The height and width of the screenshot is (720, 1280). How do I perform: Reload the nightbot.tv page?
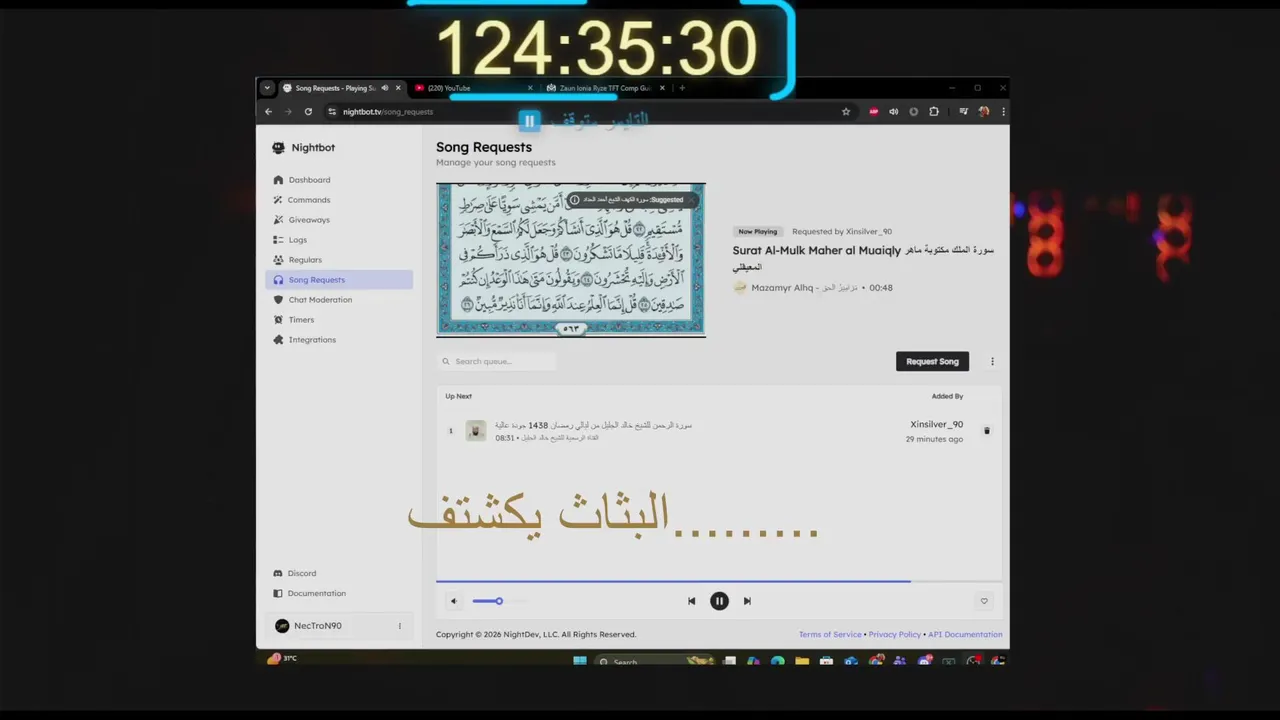[308, 112]
